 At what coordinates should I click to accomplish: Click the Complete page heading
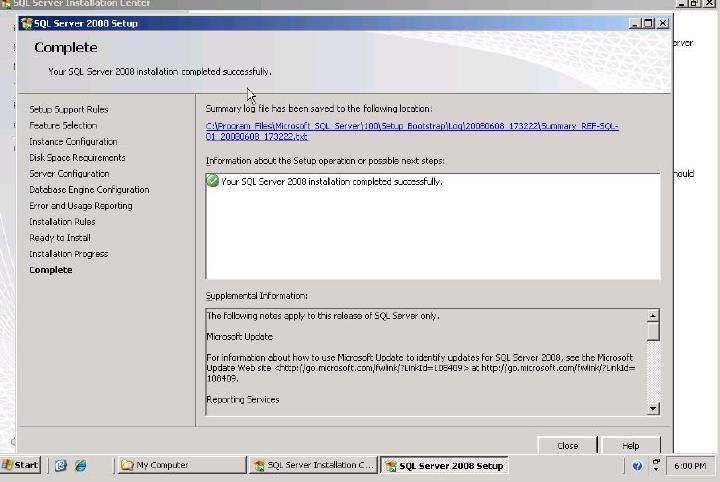tap(66, 47)
